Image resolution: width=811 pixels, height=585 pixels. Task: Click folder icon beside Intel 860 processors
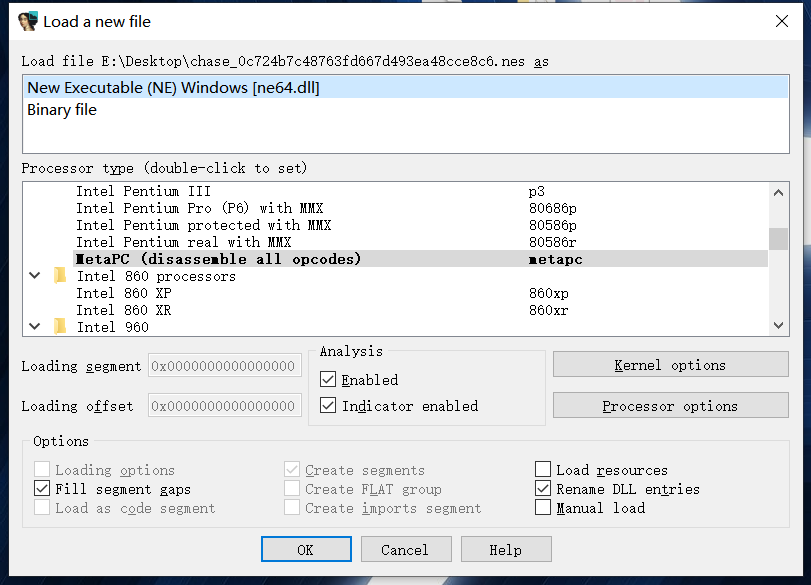pos(60,276)
